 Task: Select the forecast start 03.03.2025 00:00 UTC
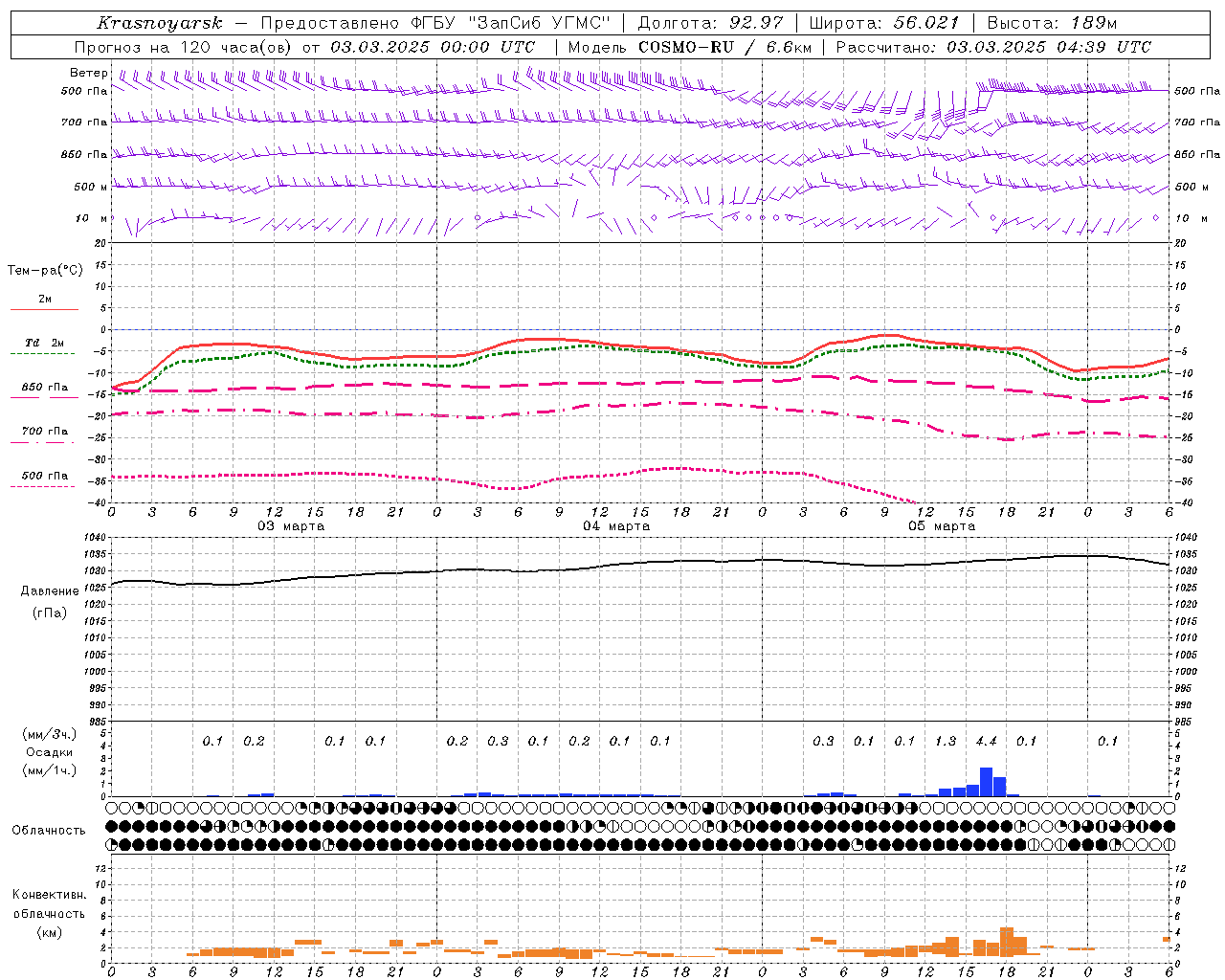(433, 47)
